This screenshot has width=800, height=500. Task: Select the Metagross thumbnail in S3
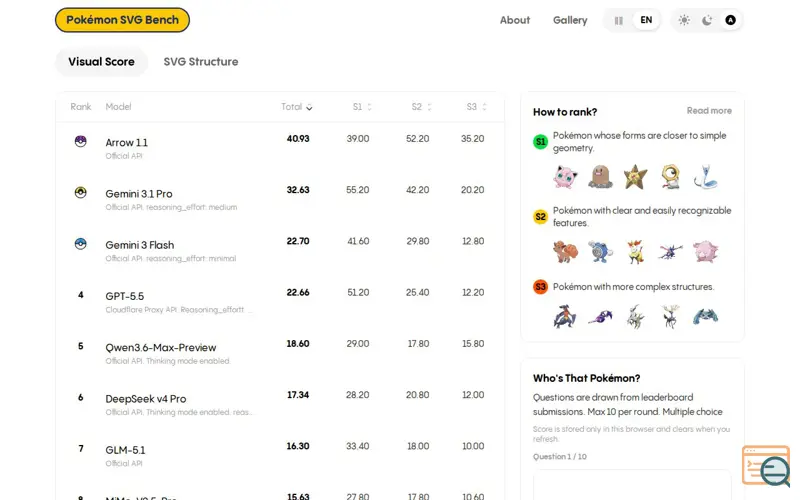(x=706, y=316)
